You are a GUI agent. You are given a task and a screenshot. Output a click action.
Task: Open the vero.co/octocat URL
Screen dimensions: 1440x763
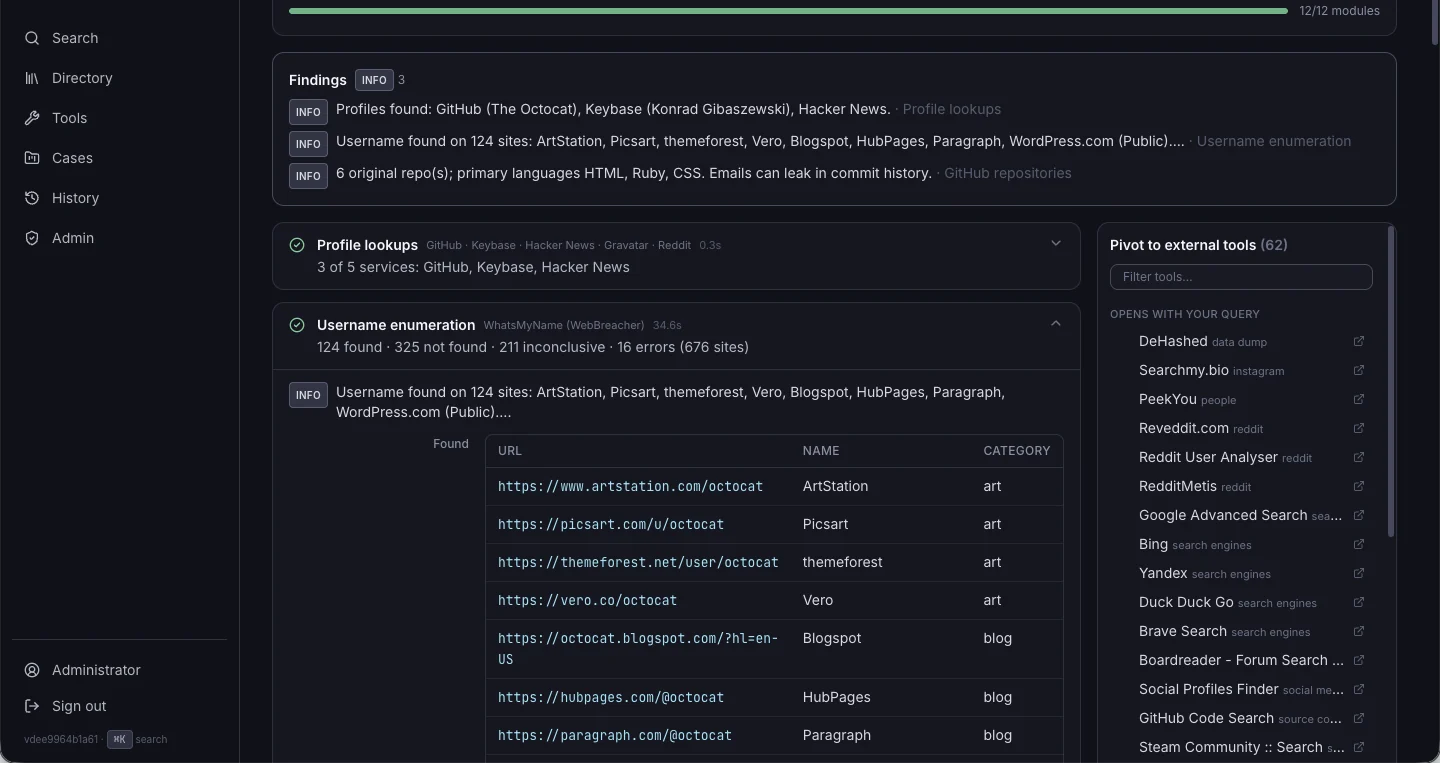click(587, 600)
